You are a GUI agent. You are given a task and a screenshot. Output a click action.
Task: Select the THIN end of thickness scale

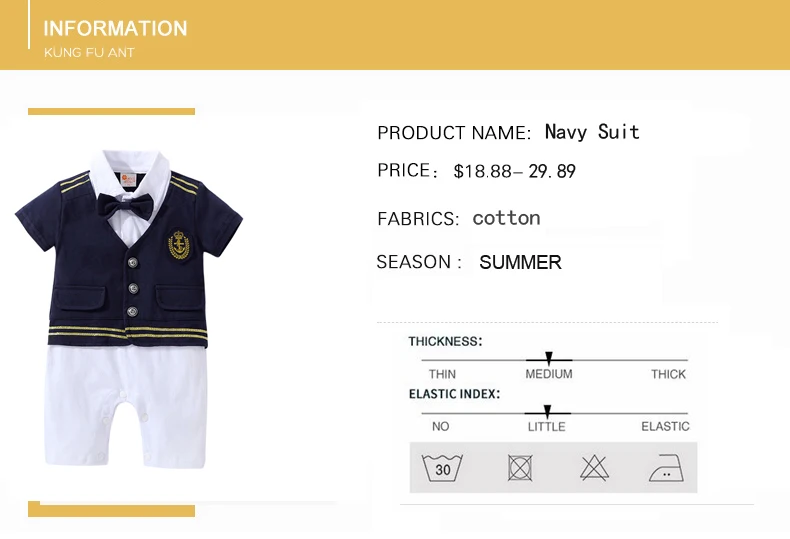point(442,374)
